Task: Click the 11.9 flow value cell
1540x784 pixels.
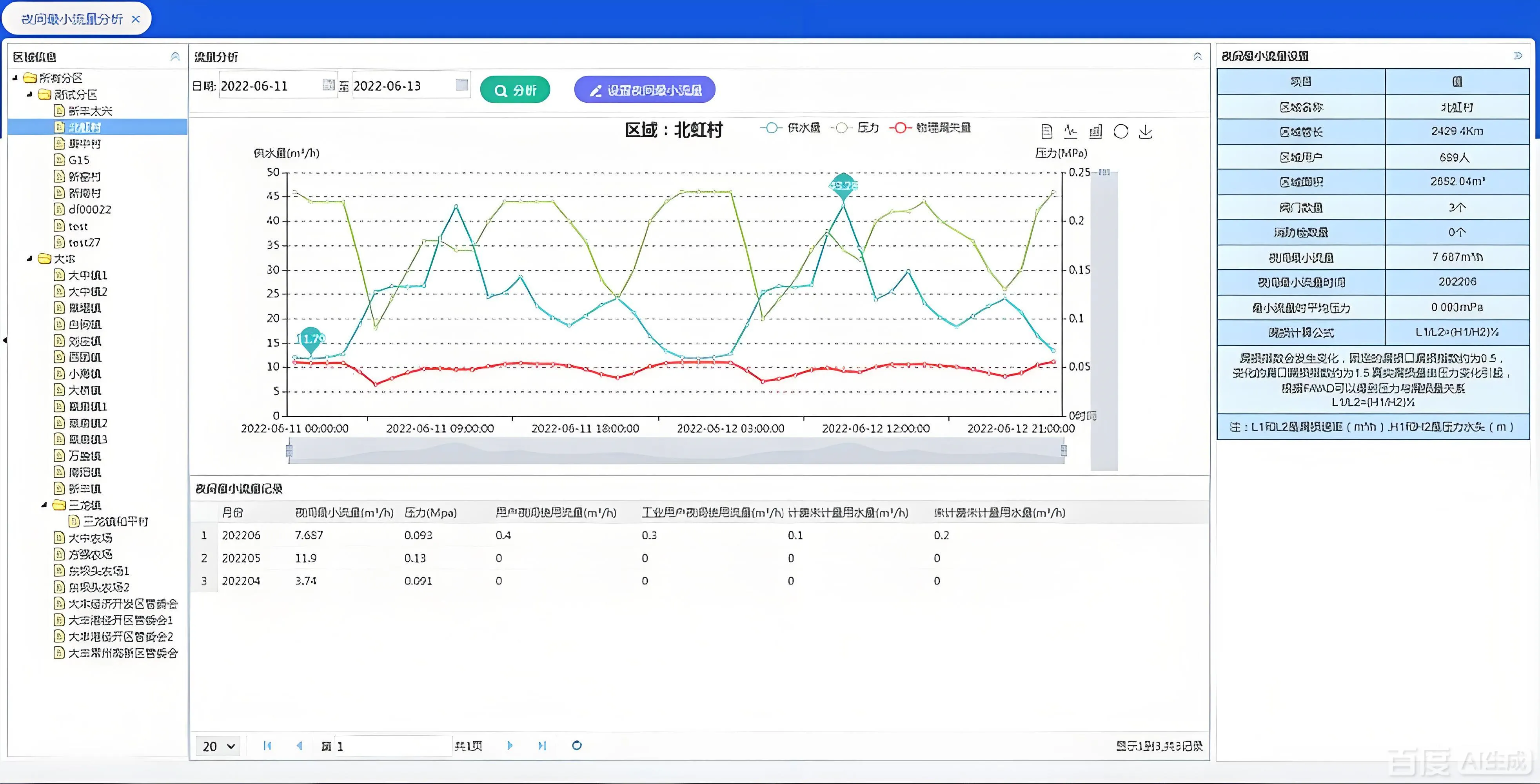Action: point(305,558)
